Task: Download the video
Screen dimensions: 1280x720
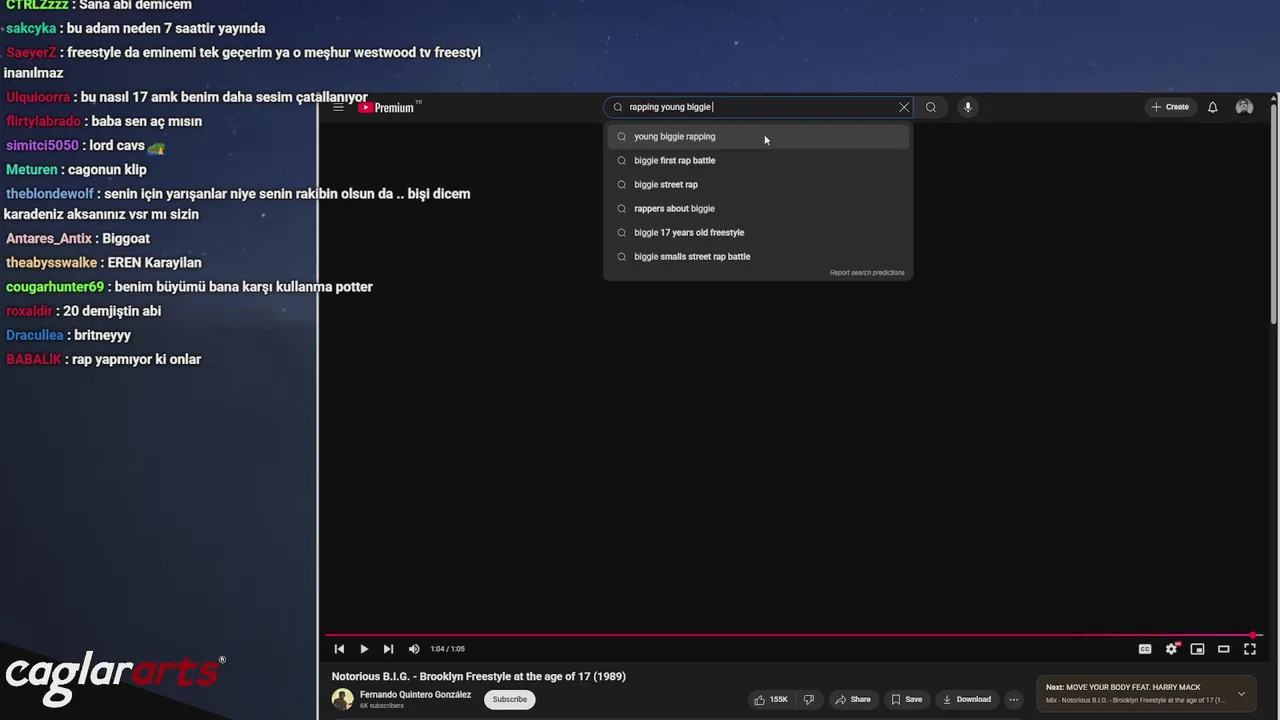Action: pos(967,699)
